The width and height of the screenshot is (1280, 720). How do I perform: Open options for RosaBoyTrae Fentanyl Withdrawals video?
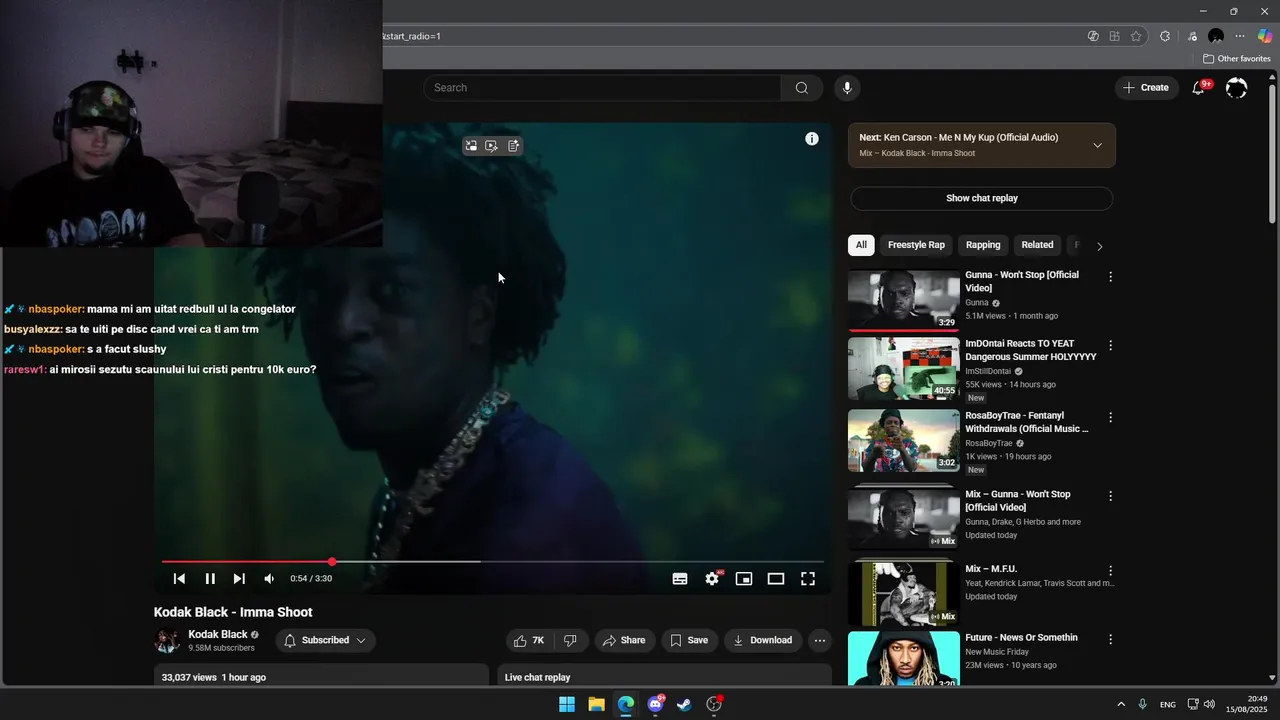pos(1110,418)
